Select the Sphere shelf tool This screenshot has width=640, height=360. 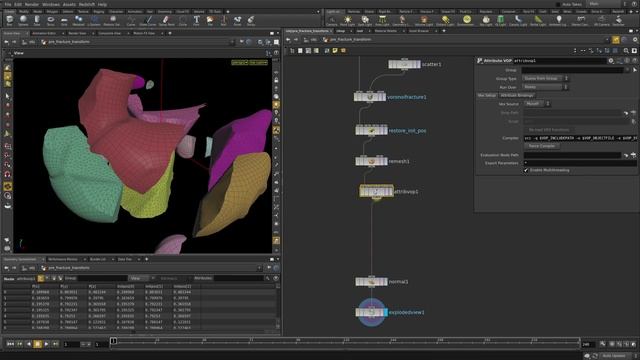[x=23, y=20]
